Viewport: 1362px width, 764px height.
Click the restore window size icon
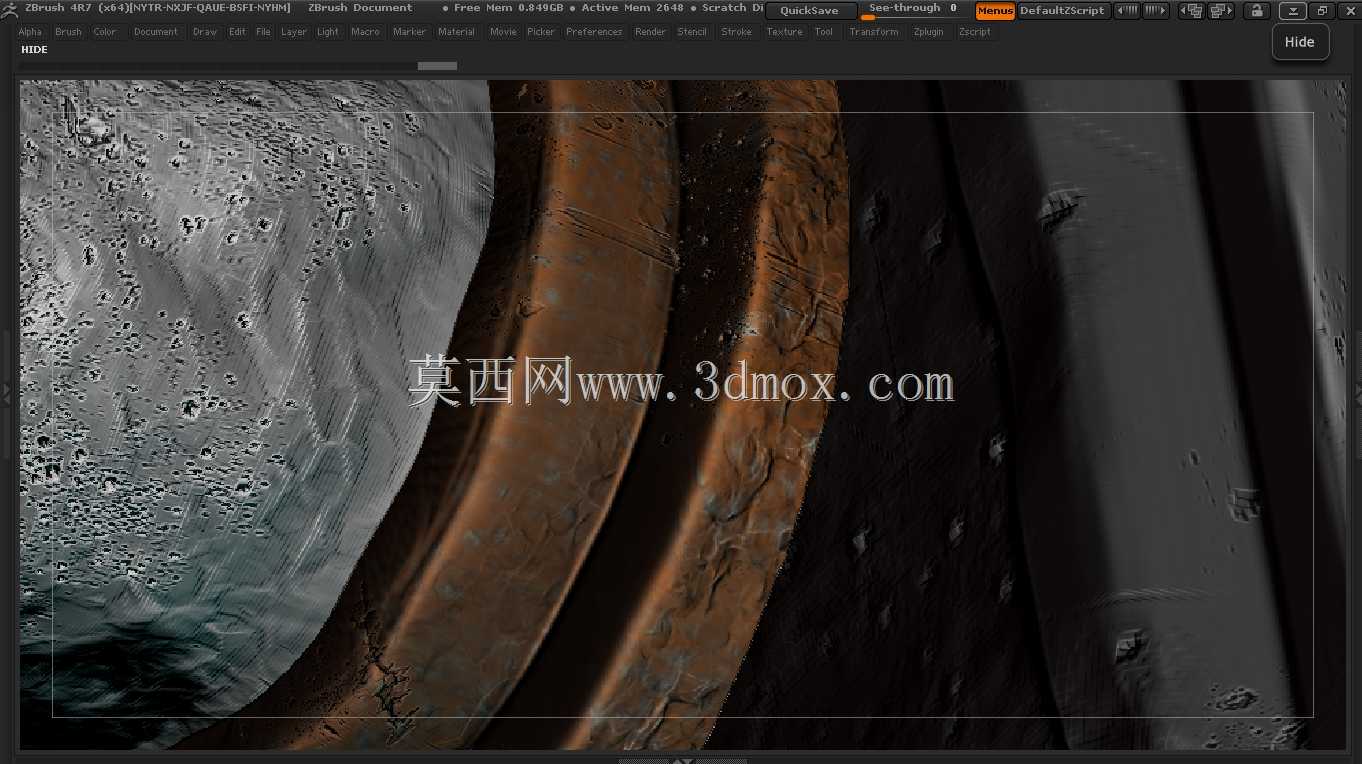1322,11
